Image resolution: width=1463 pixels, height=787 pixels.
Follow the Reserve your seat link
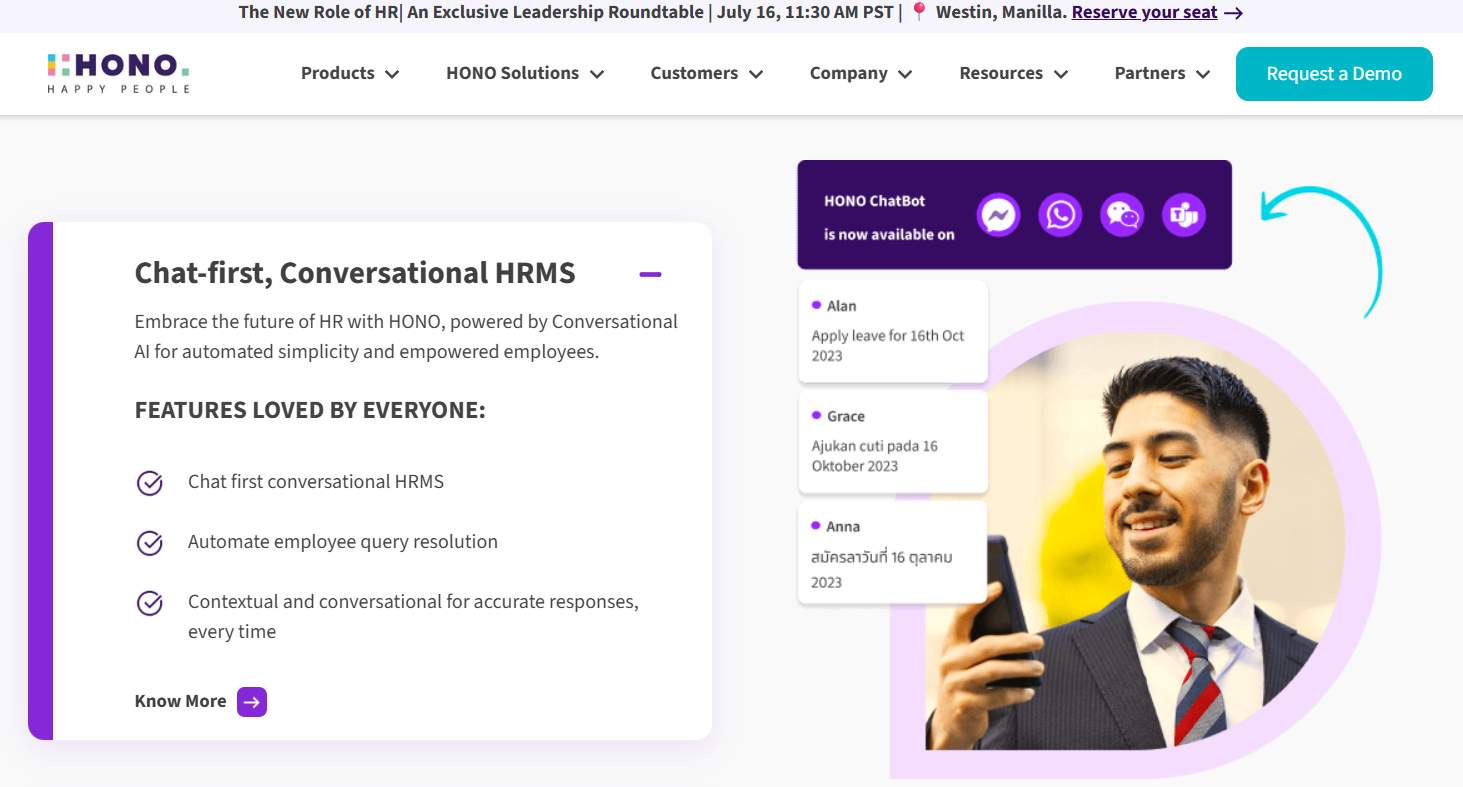[1144, 13]
